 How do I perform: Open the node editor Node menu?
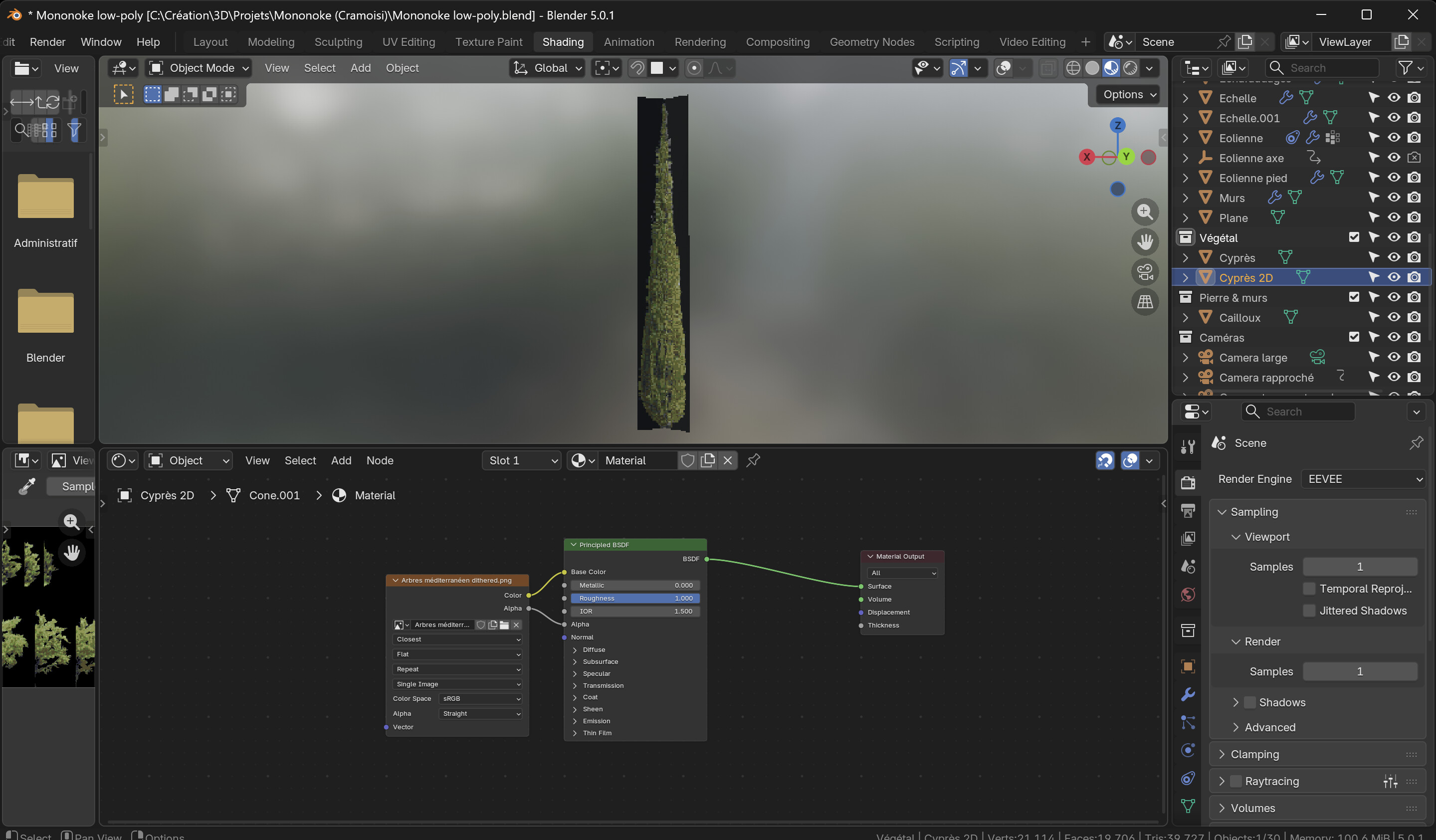tap(380, 460)
